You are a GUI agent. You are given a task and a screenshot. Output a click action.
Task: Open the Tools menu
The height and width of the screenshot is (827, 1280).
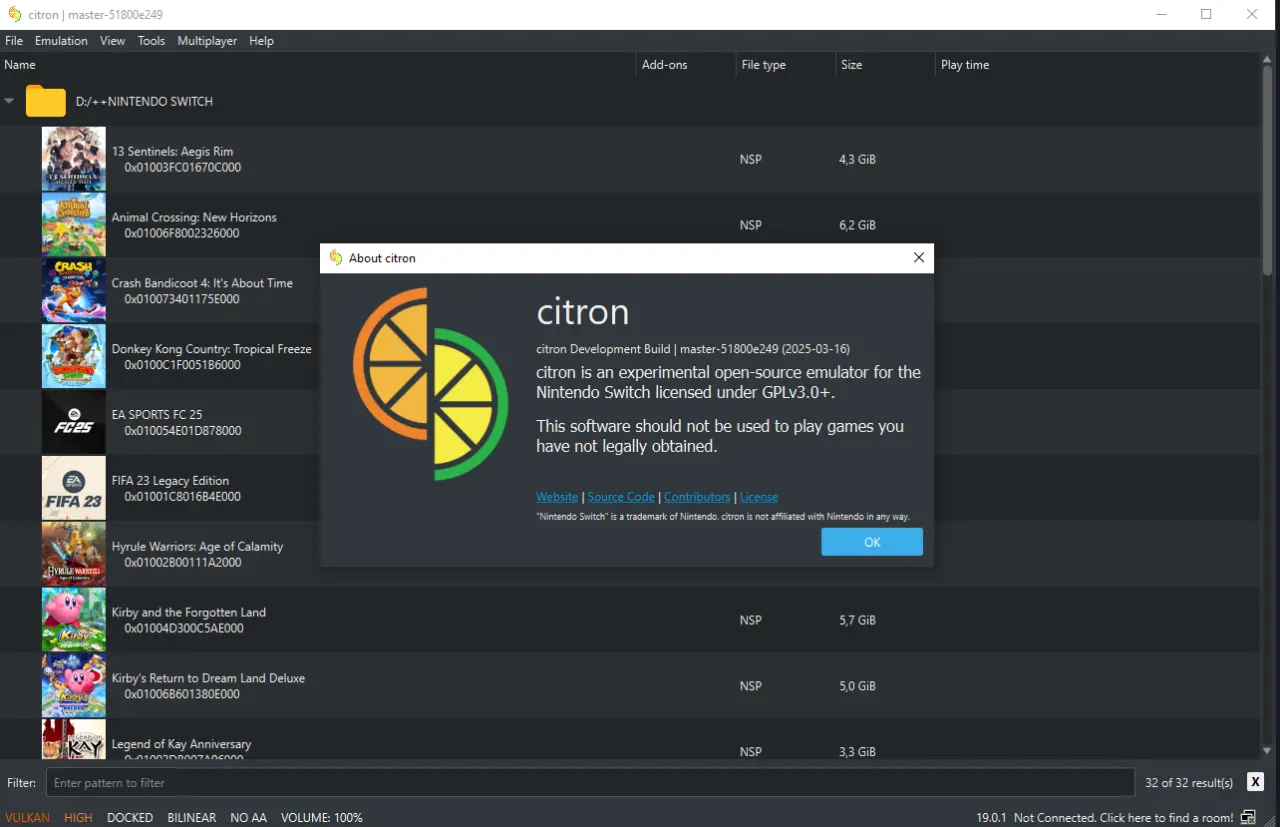[x=151, y=41]
